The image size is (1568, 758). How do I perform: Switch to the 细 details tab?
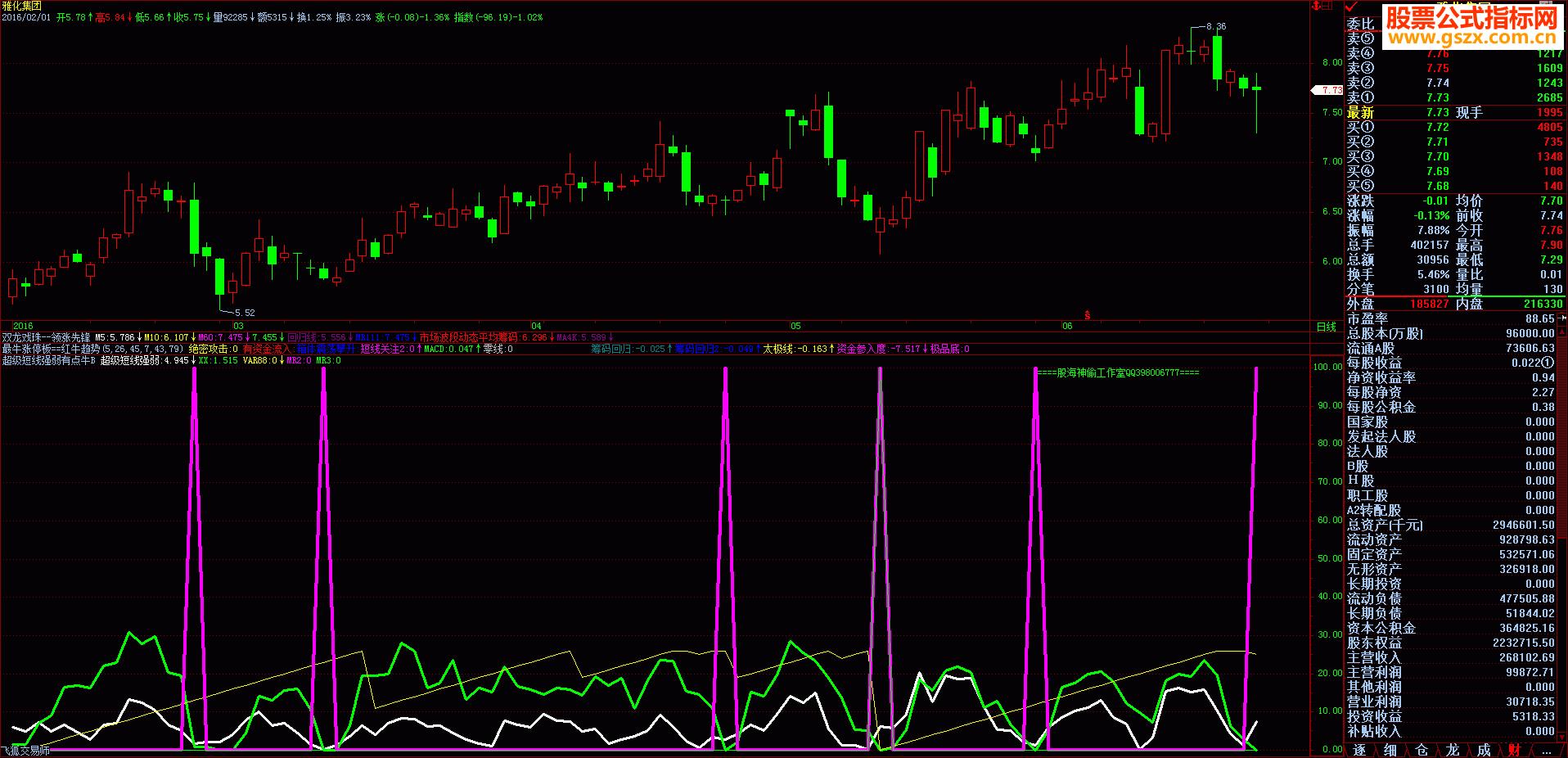coord(1390,750)
